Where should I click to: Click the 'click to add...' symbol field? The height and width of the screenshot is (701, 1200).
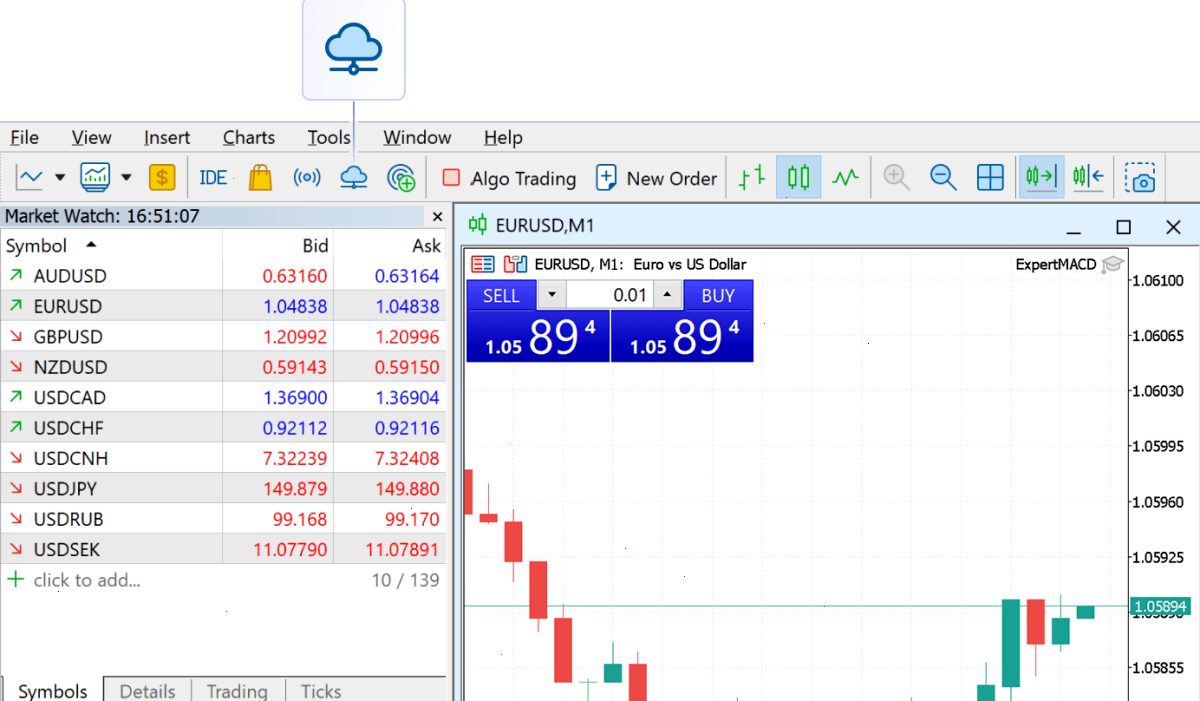click(87, 580)
